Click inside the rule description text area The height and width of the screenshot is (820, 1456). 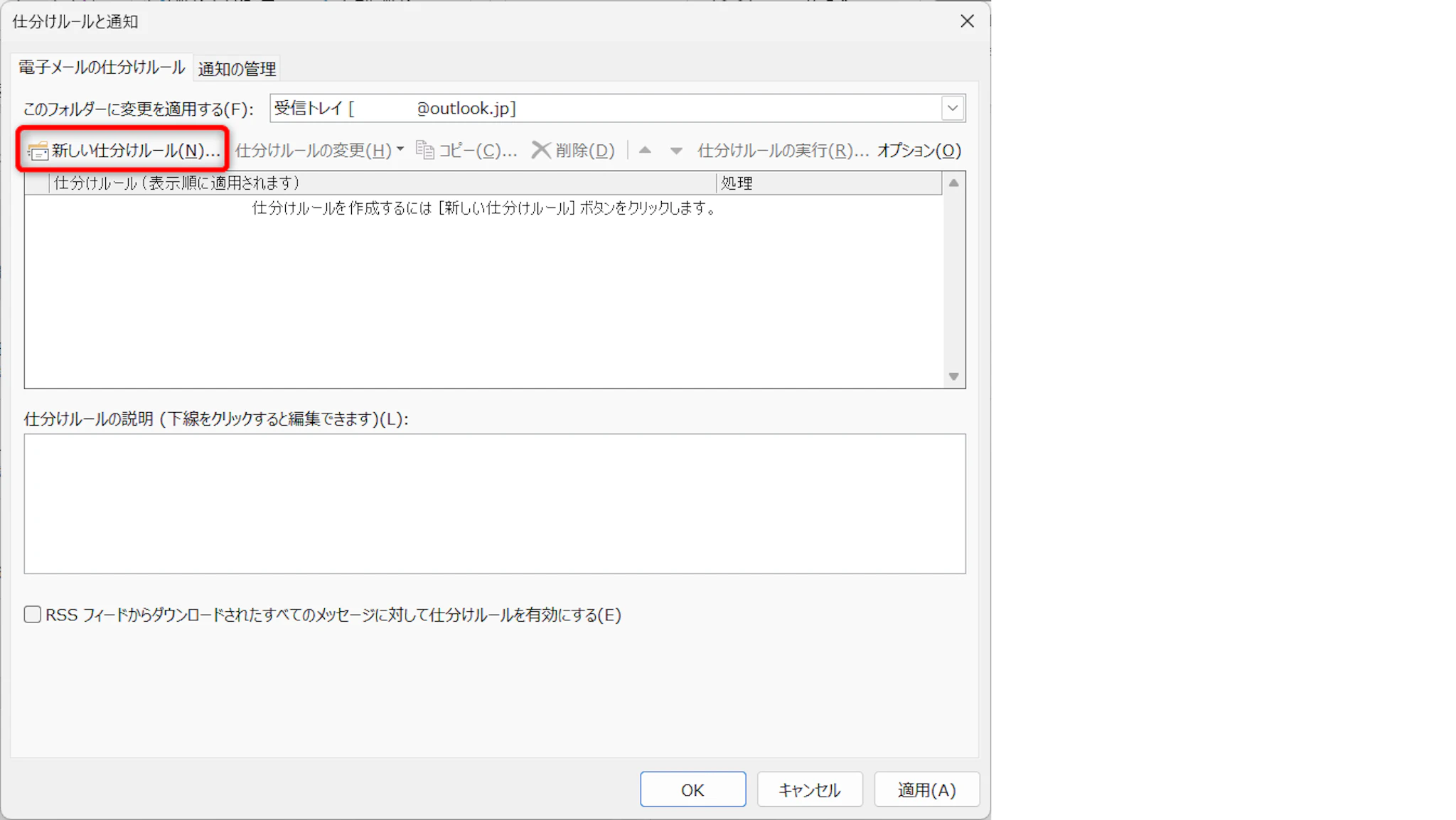(x=494, y=503)
